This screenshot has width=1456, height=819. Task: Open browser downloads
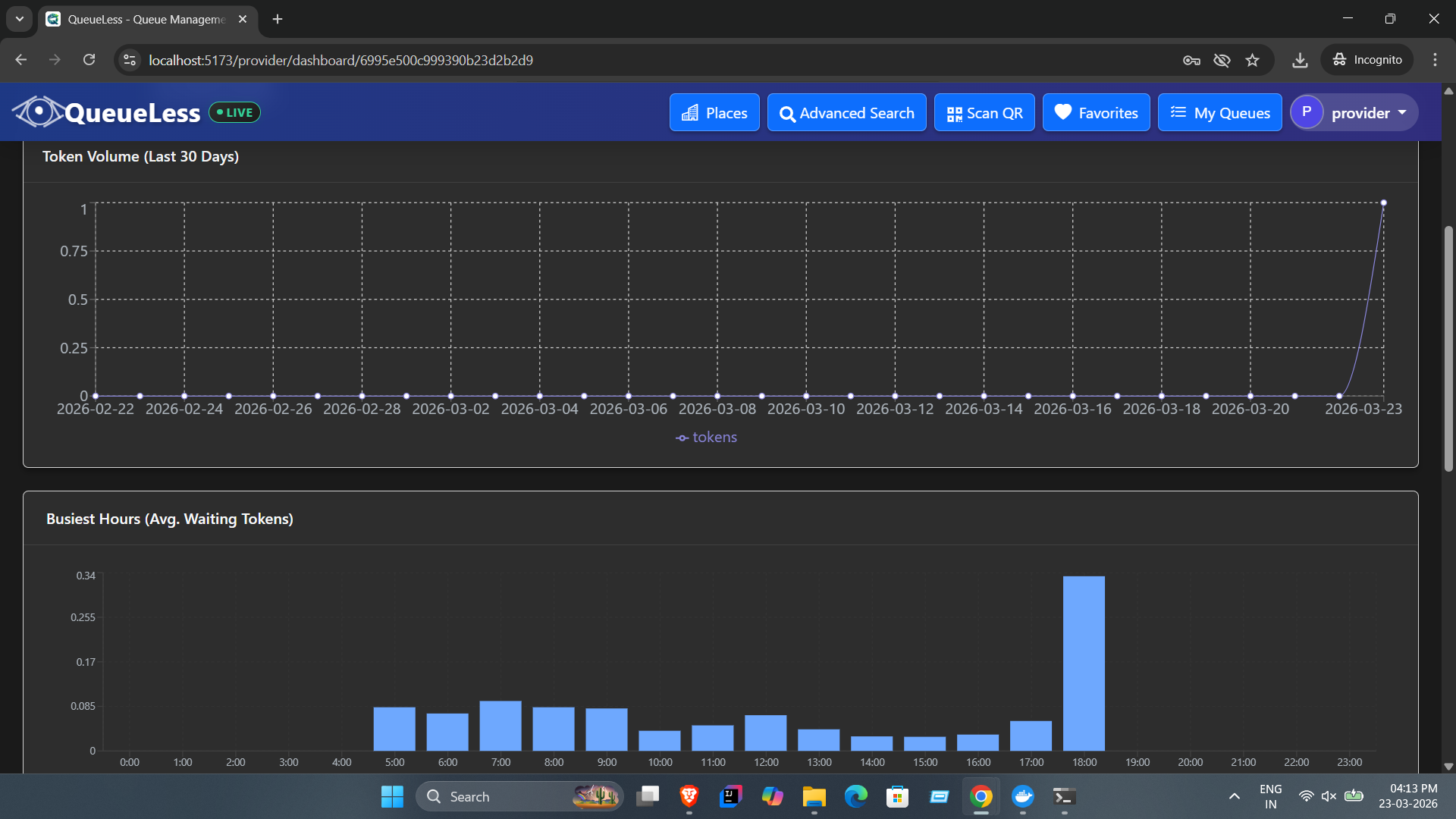pyautogui.click(x=1300, y=60)
